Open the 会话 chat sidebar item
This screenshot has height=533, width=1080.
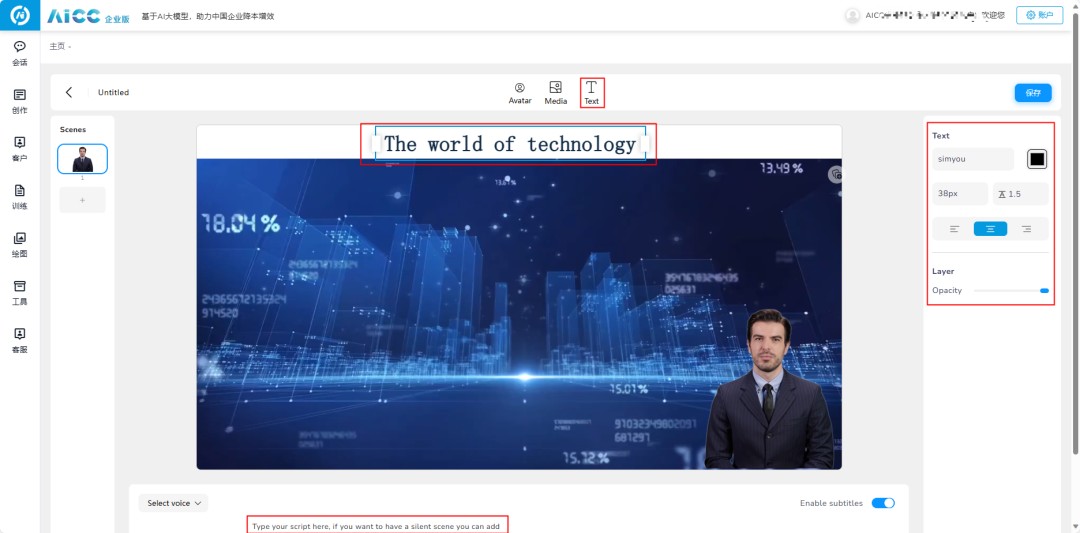tap(20, 54)
